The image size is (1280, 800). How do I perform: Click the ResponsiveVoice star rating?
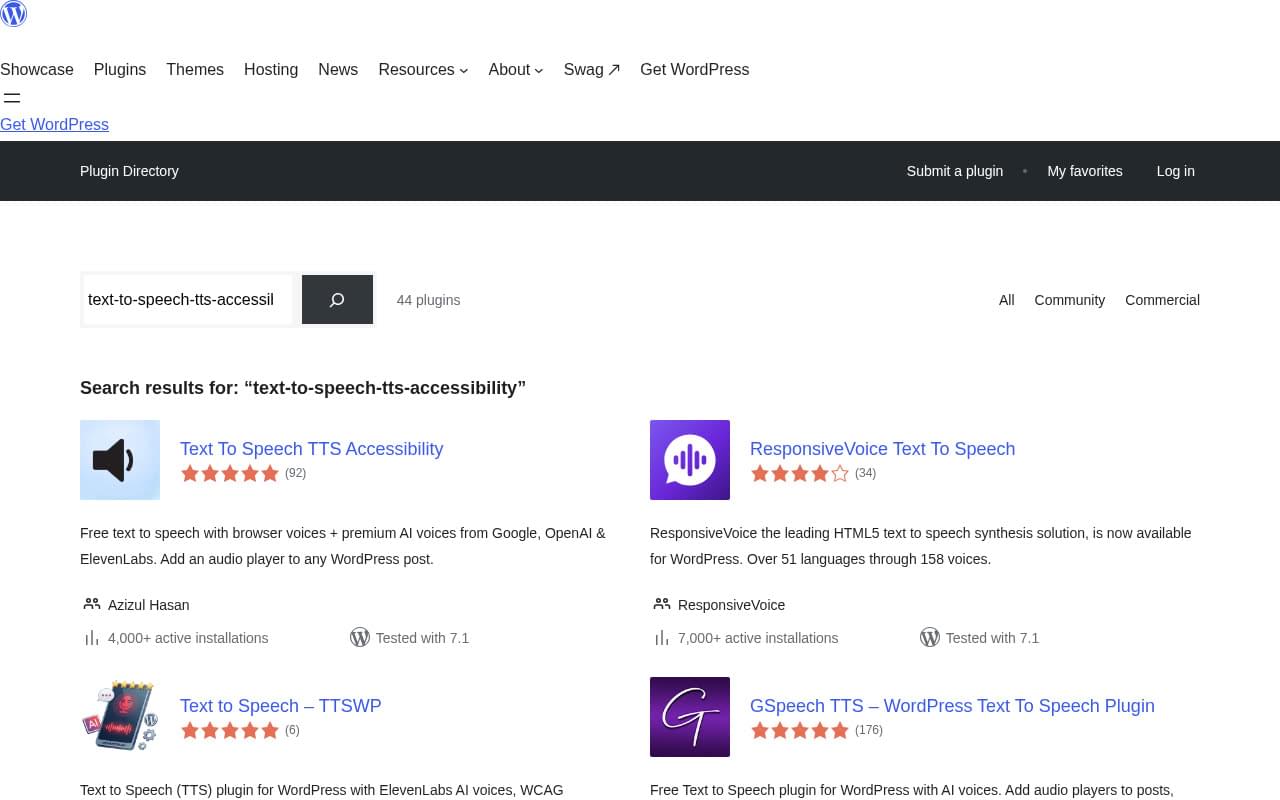coord(800,474)
